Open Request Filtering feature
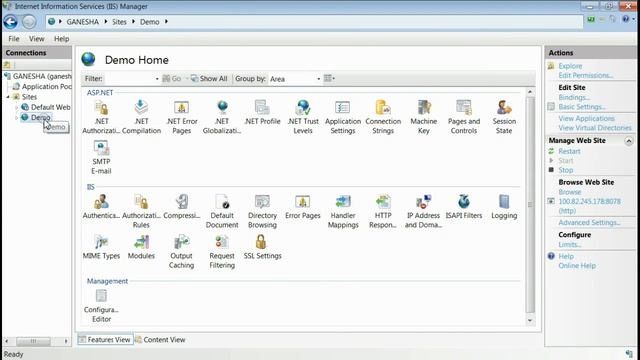Viewport: 640px width, 360px height. tap(222, 251)
